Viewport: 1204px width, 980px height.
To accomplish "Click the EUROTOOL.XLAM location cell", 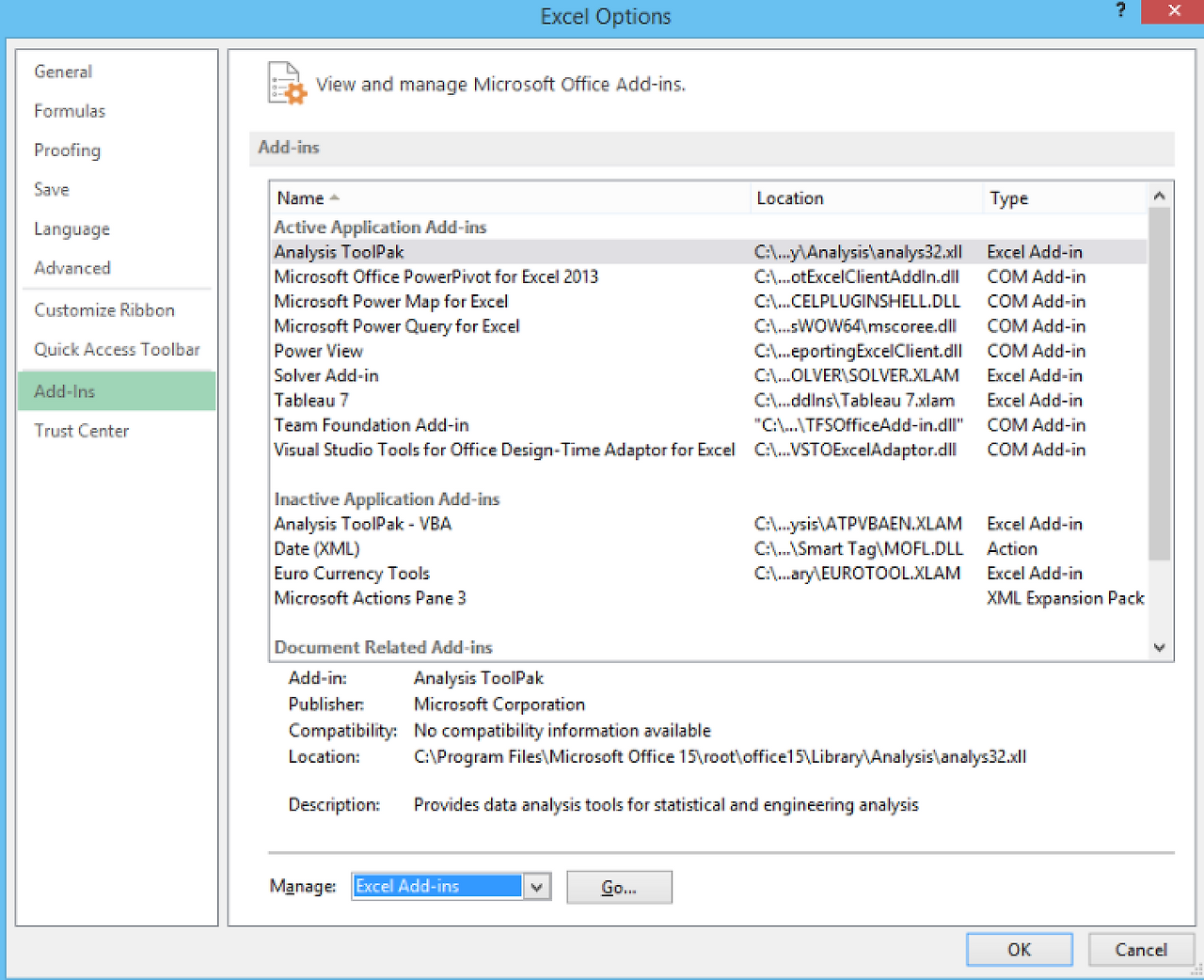I will pos(857,574).
